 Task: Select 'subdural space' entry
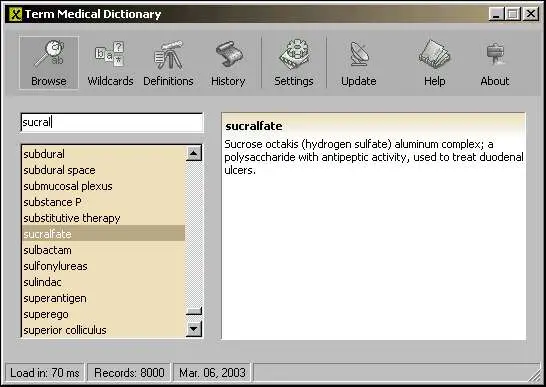(103, 170)
